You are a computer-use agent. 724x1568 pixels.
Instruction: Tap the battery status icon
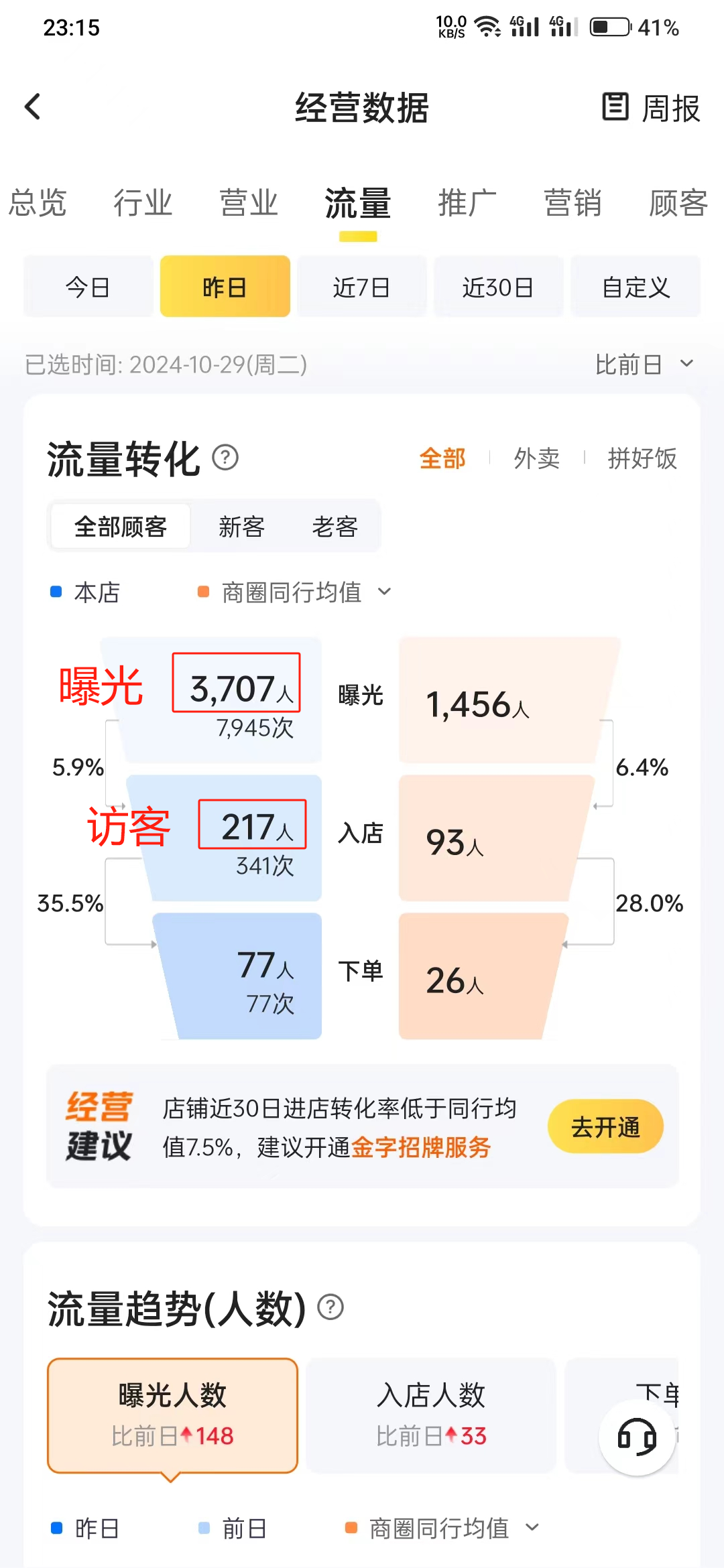(610, 27)
